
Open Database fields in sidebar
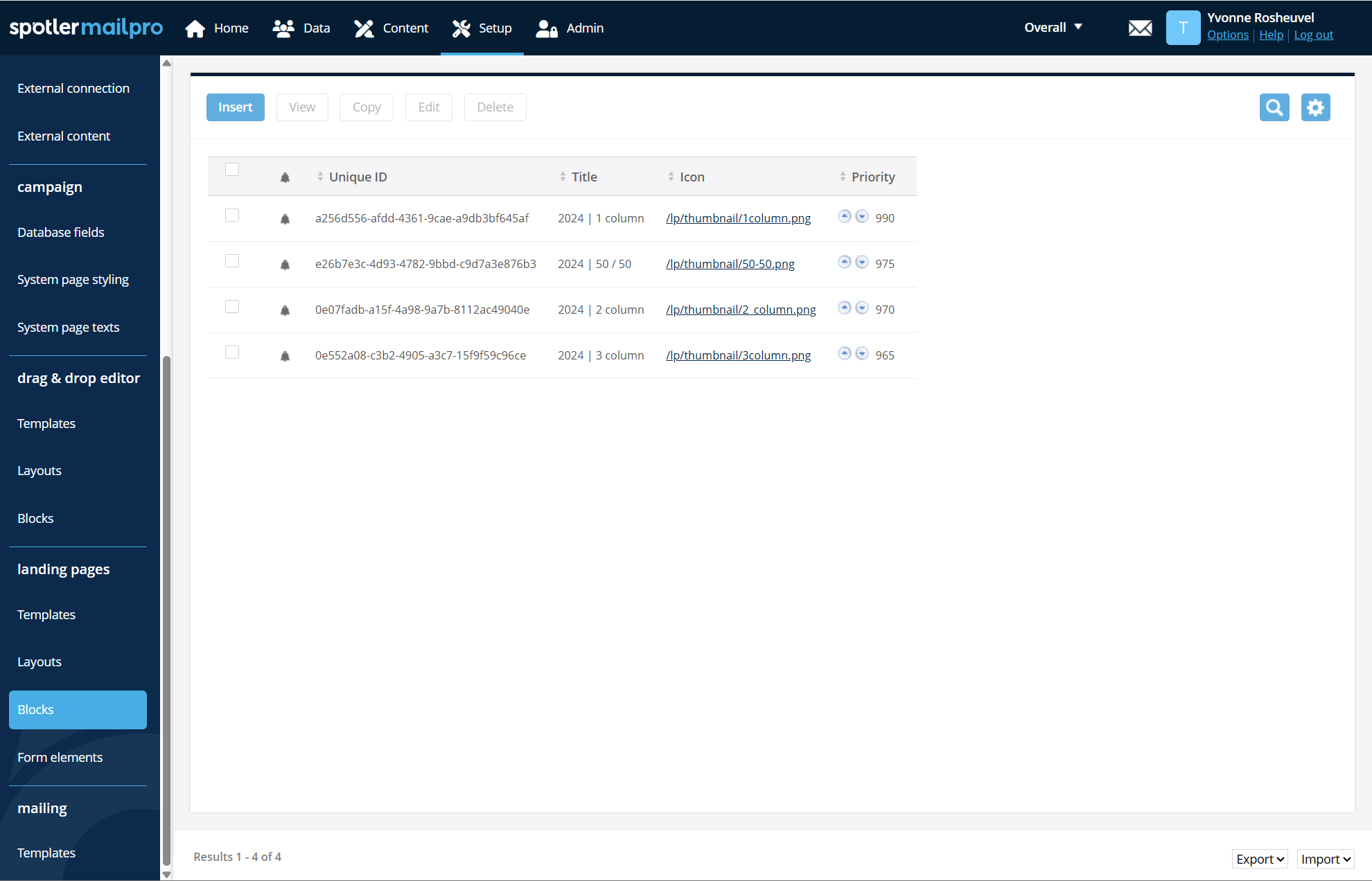coord(61,233)
